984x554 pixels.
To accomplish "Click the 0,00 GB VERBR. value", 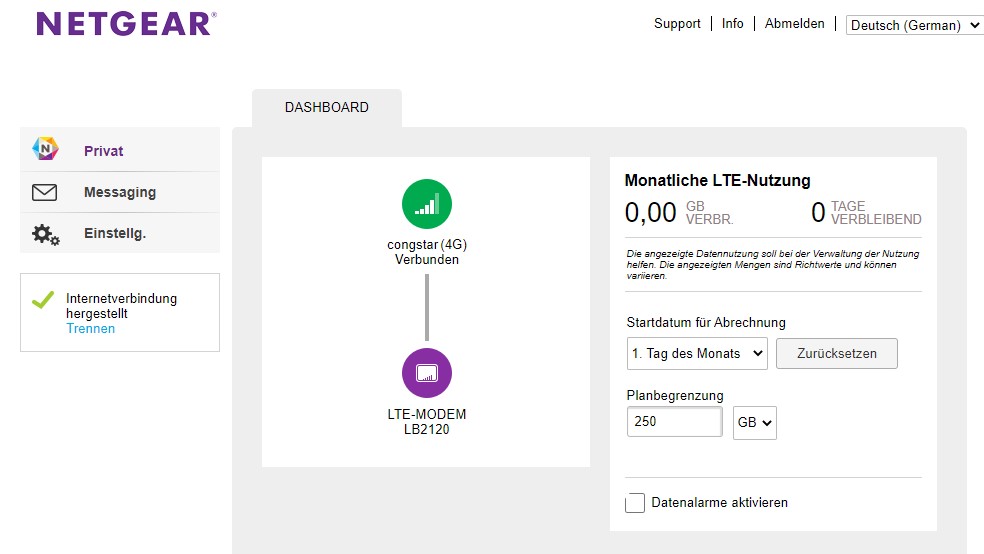I will coord(679,213).
